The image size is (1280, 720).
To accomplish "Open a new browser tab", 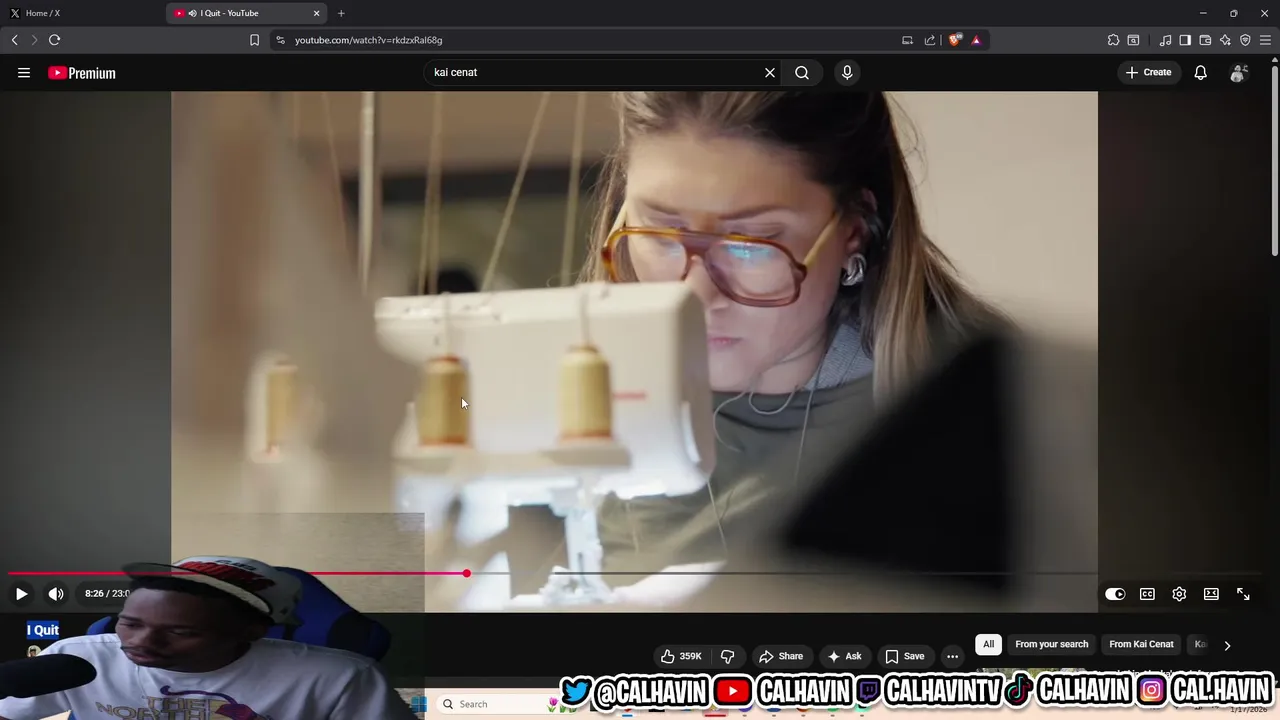I will point(341,13).
